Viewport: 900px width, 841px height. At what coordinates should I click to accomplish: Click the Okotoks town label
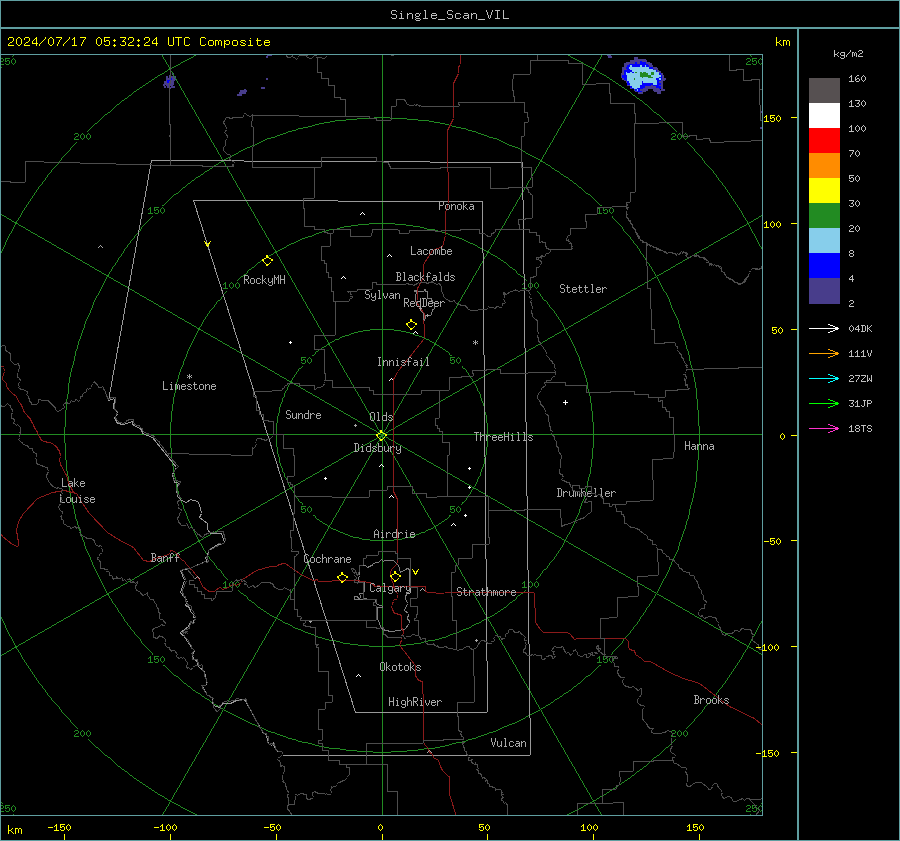click(400, 667)
